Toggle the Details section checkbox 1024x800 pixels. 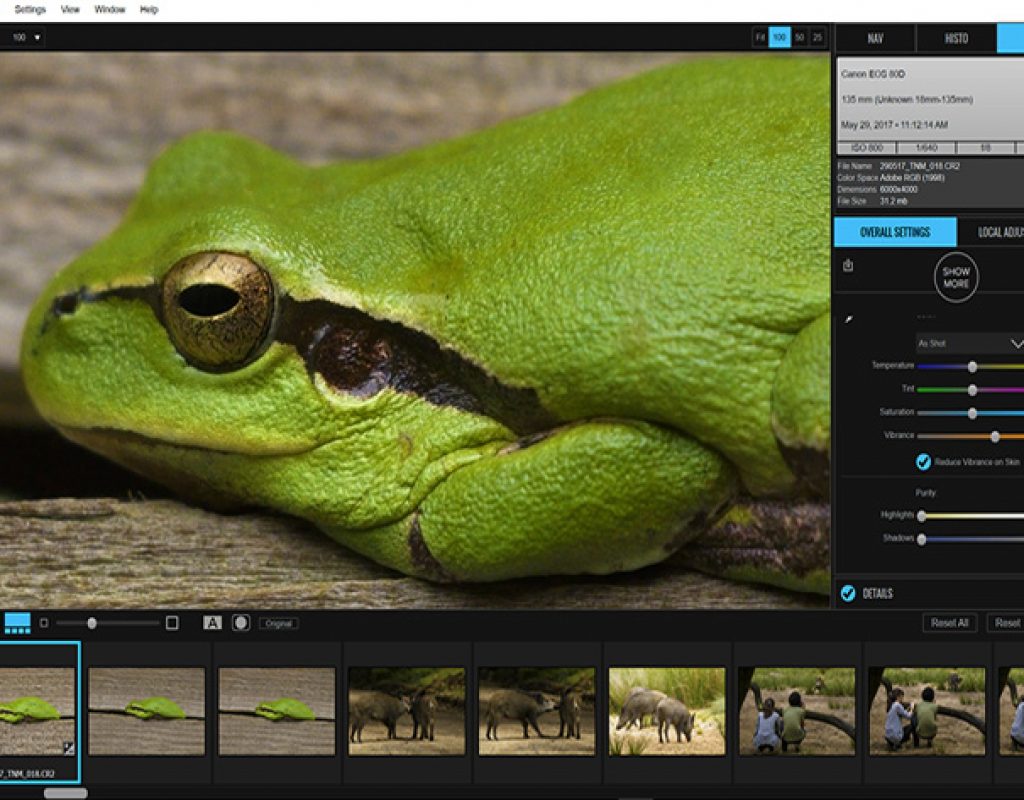[x=848, y=593]
